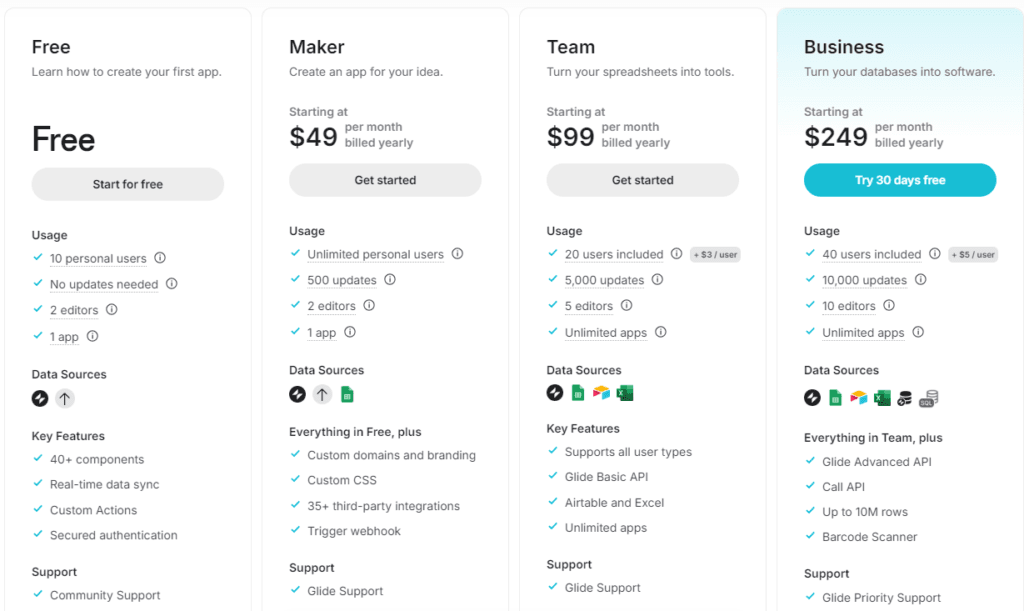
Task: Click the +$3 / user badge
Action: pyautogui.click(x=715, y=255)
